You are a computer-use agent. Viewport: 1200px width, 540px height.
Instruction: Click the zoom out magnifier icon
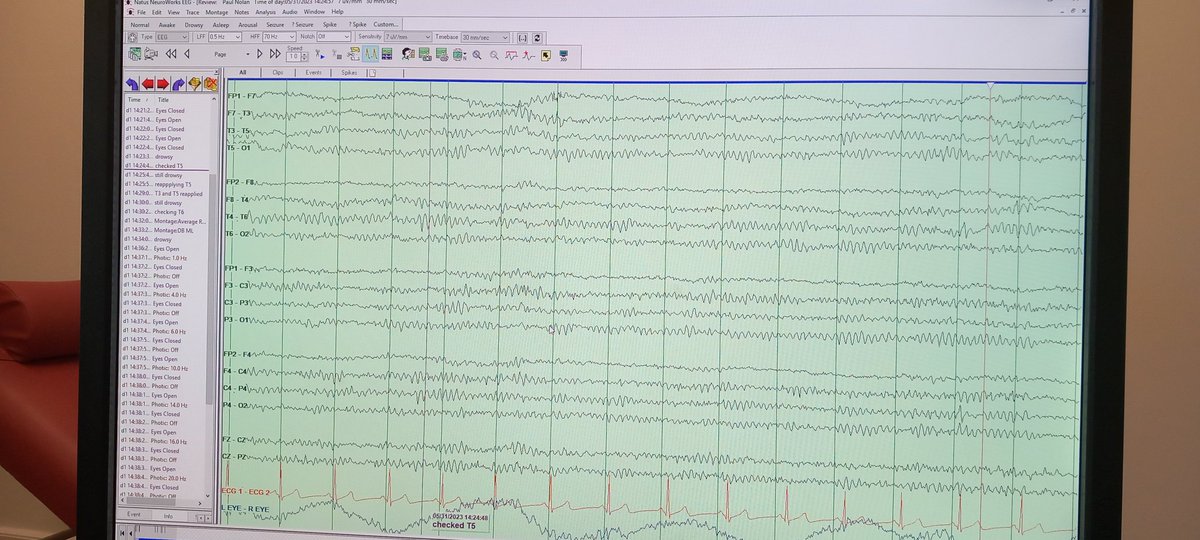point(494,54)
